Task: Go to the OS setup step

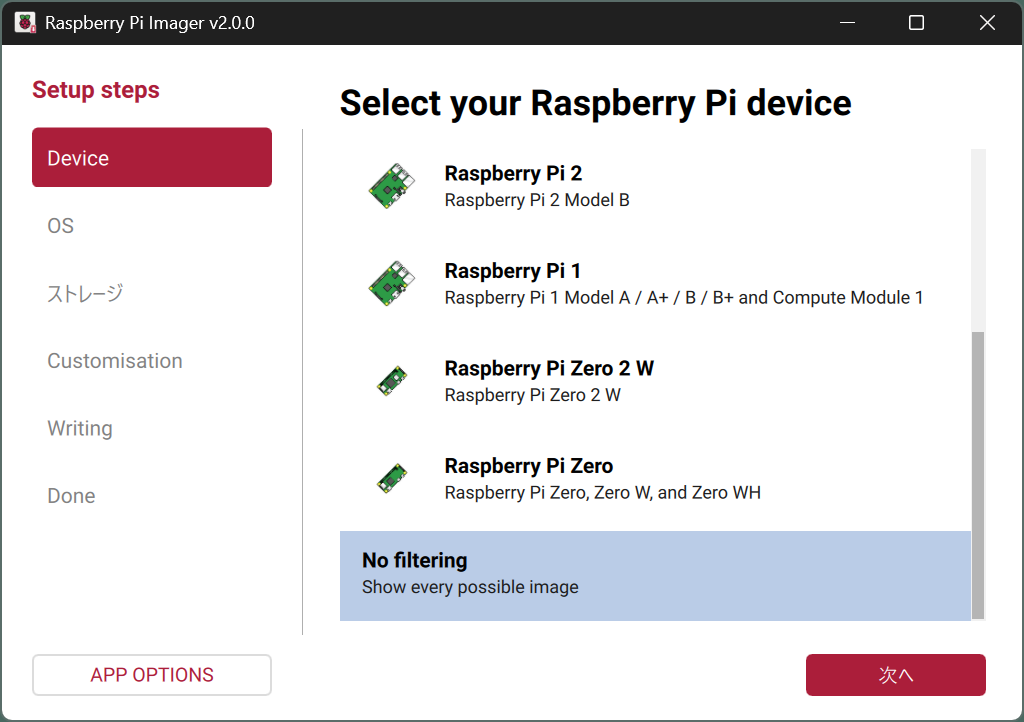Action: 61,226
